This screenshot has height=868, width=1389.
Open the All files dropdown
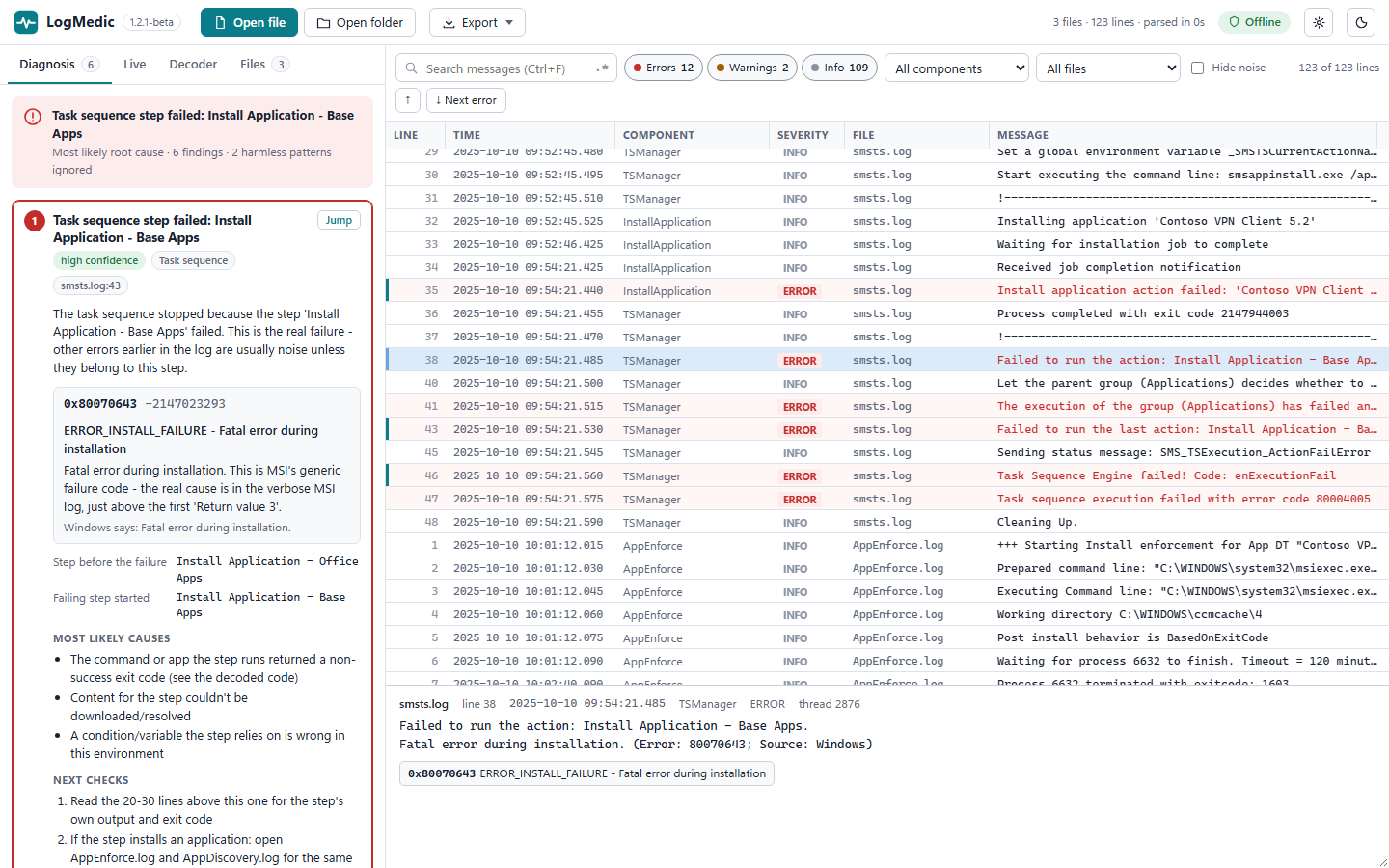click(x=1108, y=68)
